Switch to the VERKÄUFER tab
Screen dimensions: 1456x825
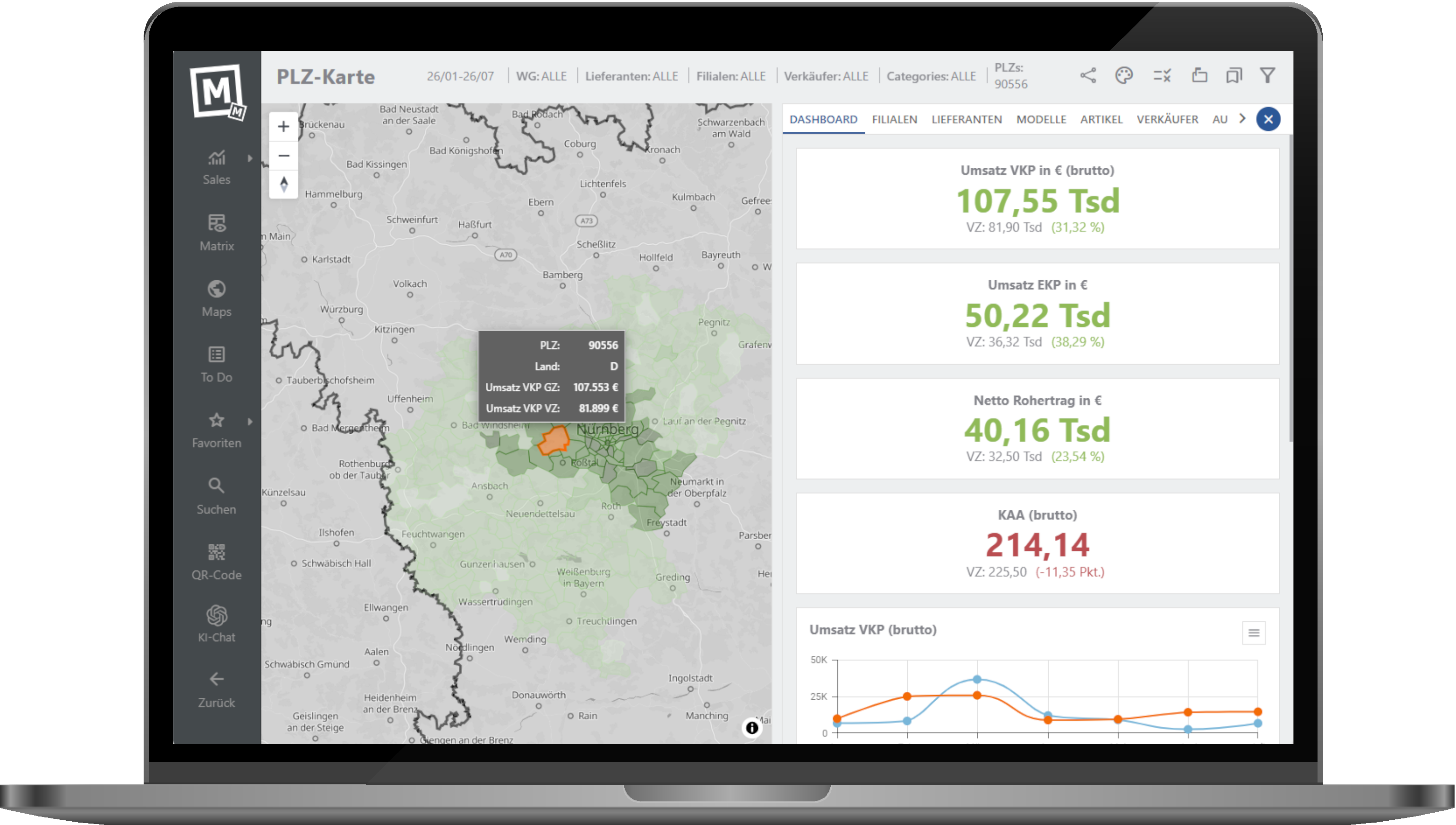point(1168,120)
